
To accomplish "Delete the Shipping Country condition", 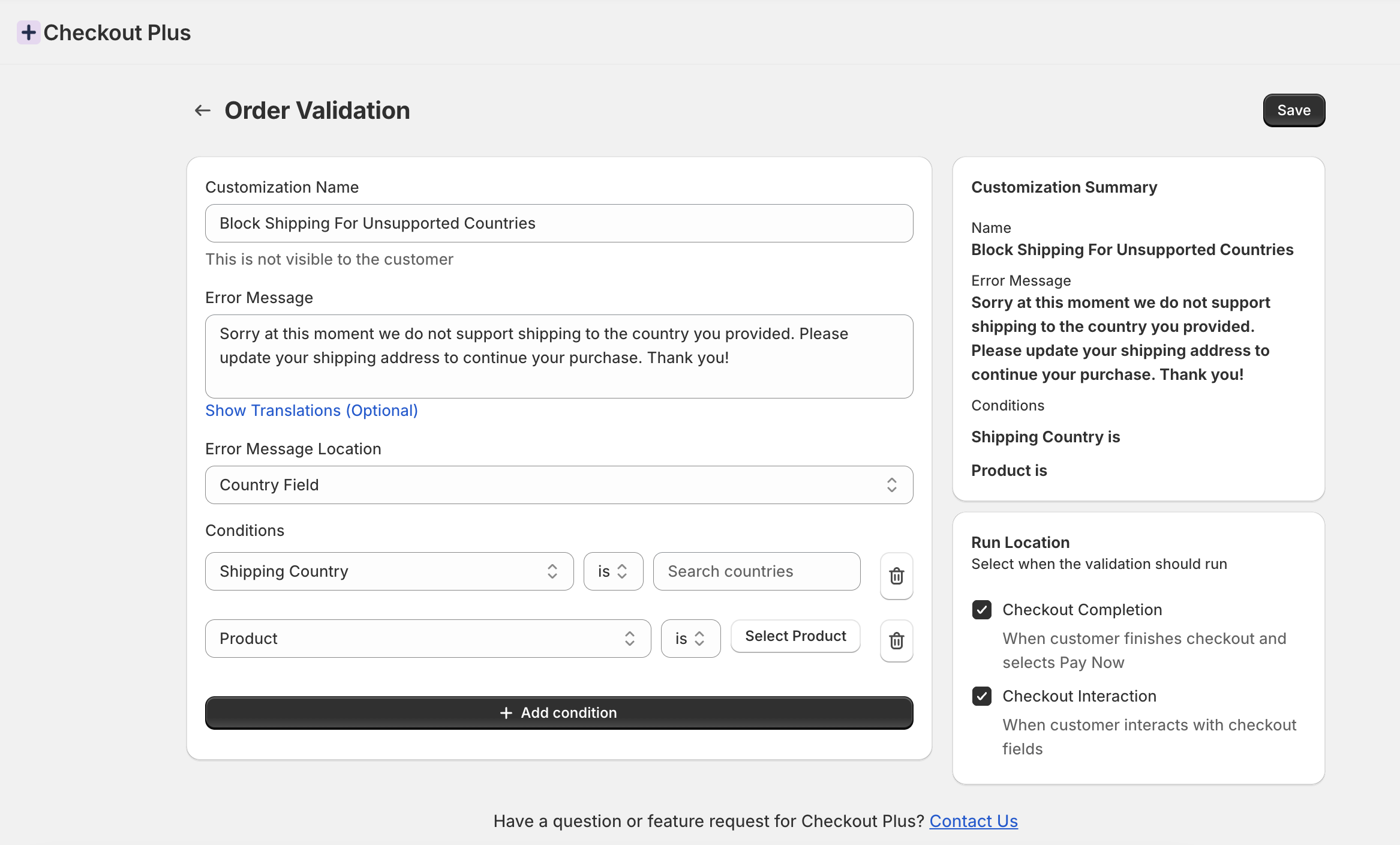I will tap(896, 576).
